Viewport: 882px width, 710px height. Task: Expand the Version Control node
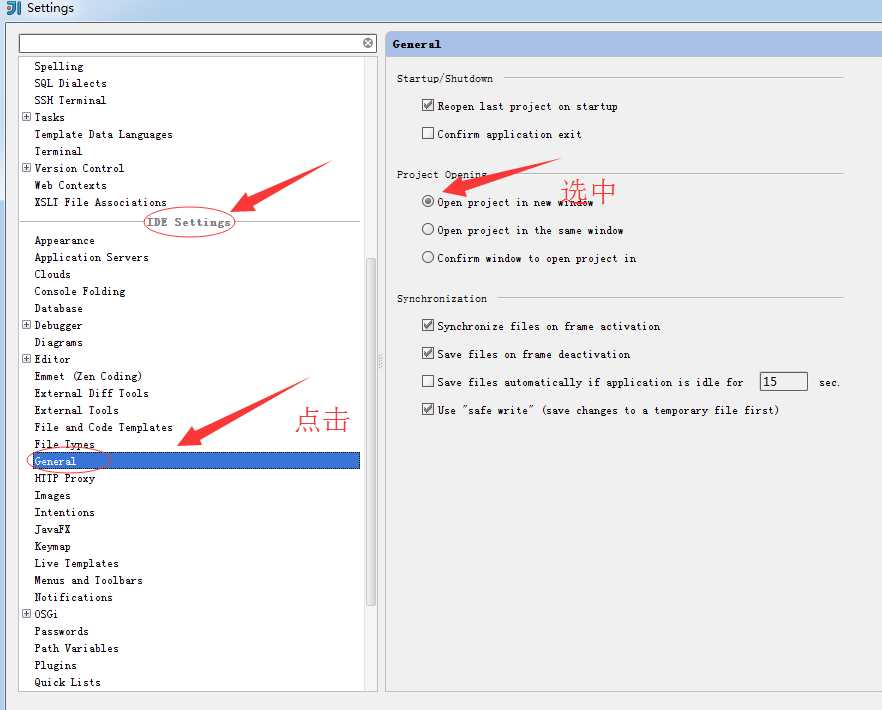tap(26, 168)
